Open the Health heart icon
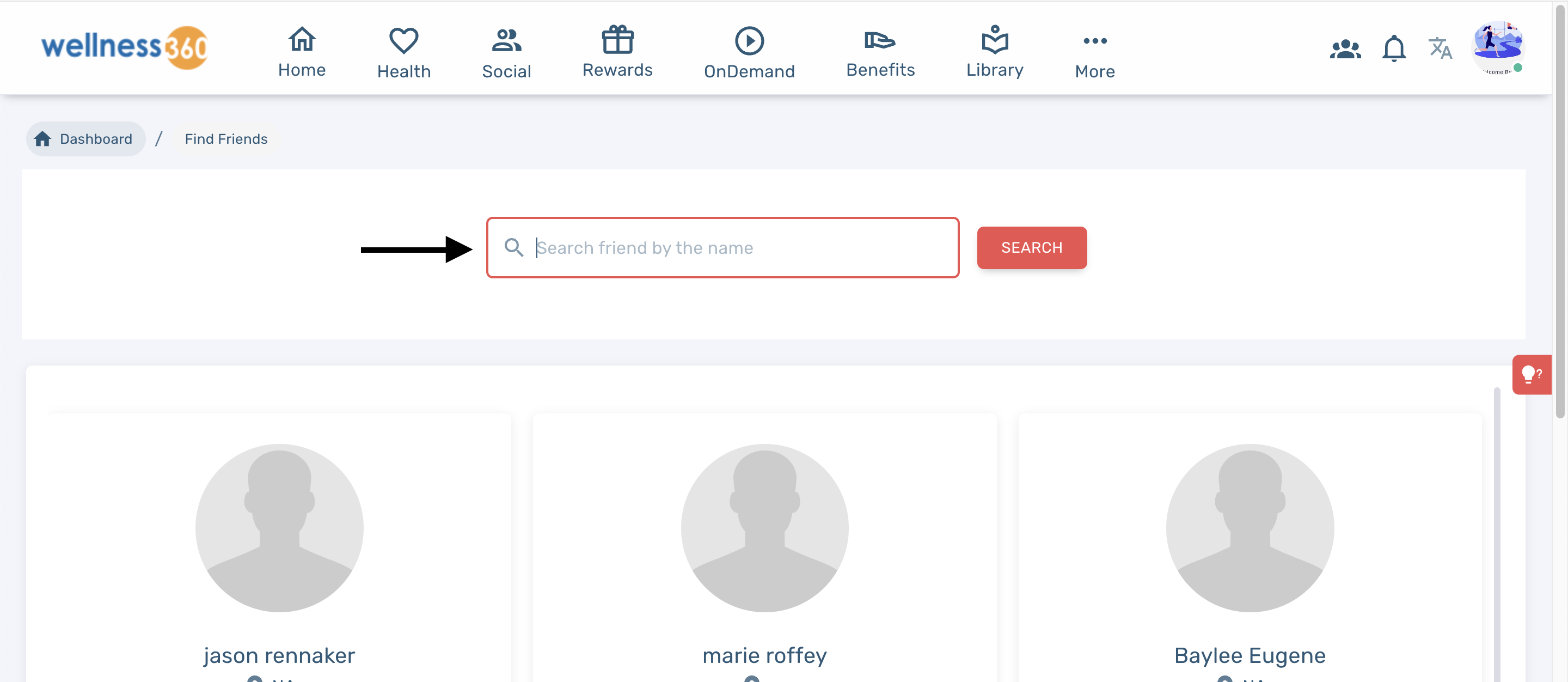 pos(403,41)
